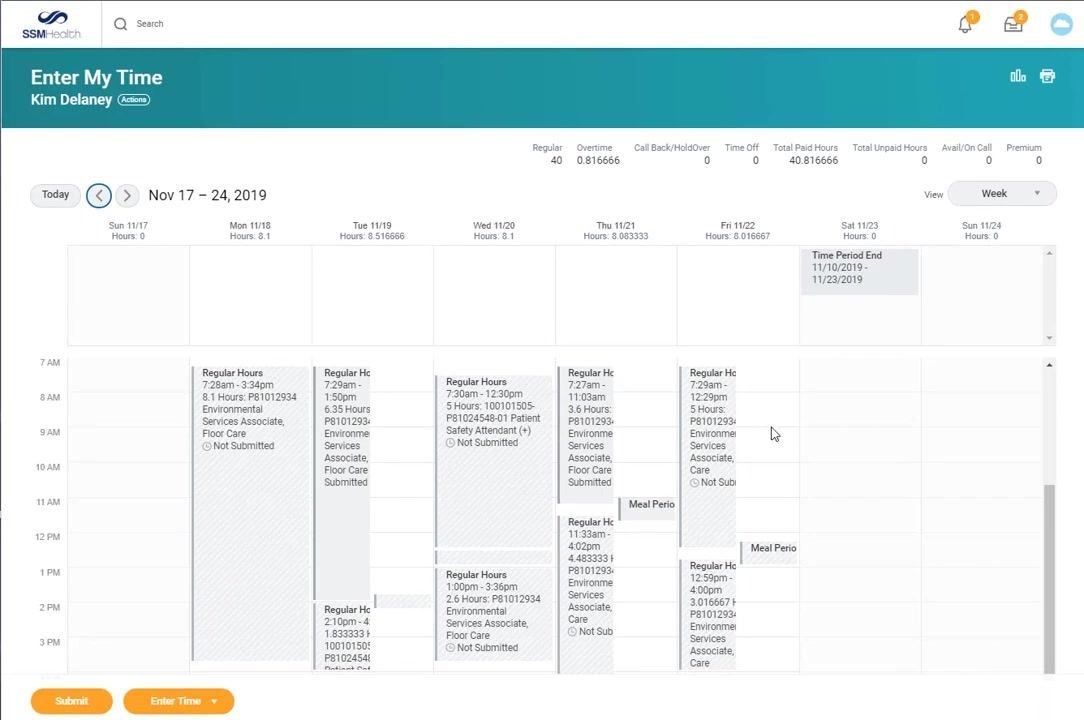
Task: Click the Total Paid Hours 40.816666 value
Action: (814, 160)
